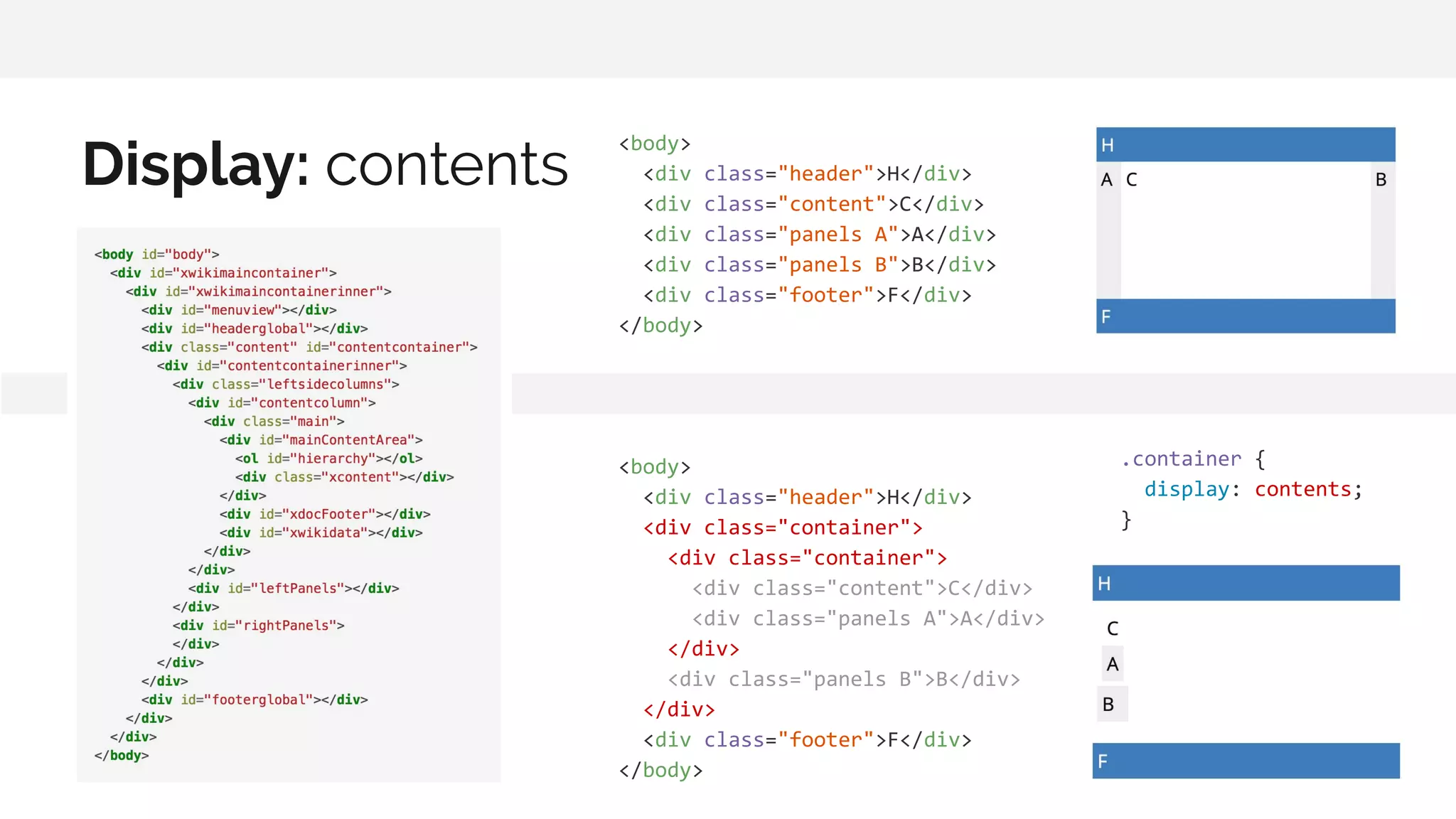The width and height of the screenshot is (1456, 819).
Task: Click the 'display: contents;' CSS line
Action: [x=1253, y=489]
